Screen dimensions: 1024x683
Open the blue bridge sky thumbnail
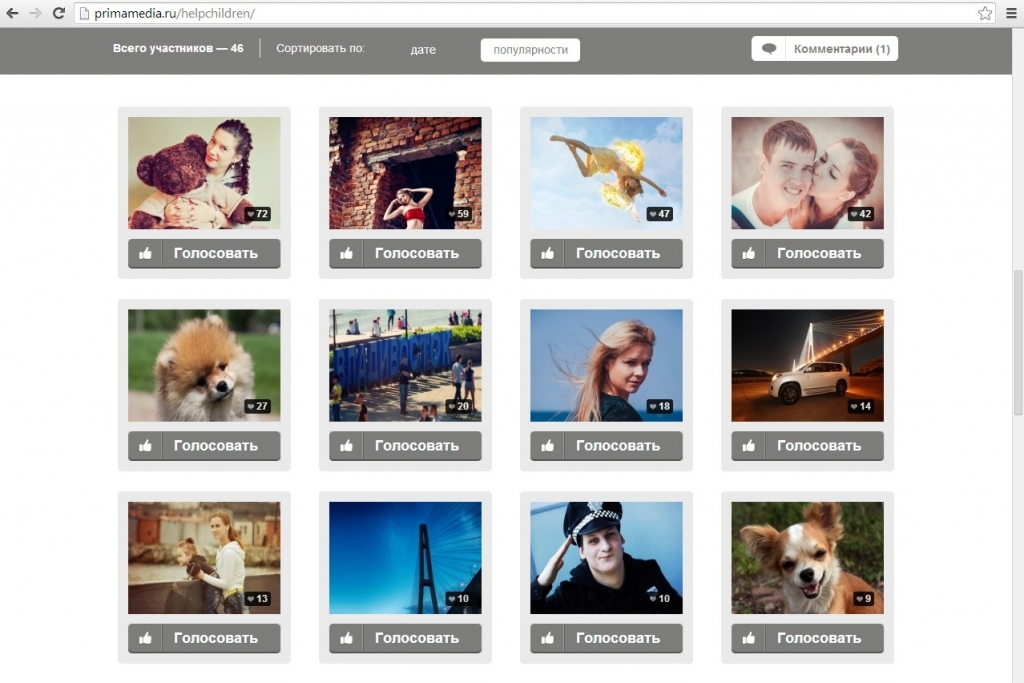(405, 555)
